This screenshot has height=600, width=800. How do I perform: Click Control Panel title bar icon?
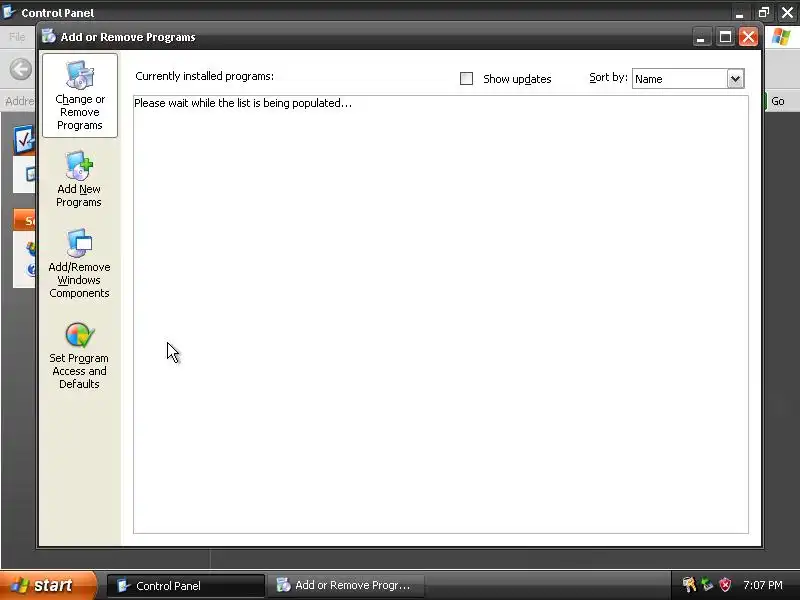9,11
